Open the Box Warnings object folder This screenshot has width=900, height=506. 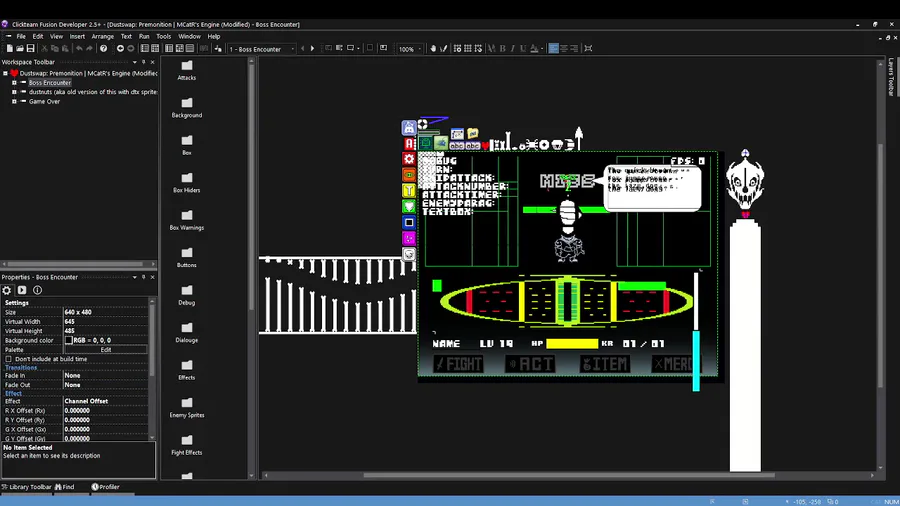coord(187,220)
